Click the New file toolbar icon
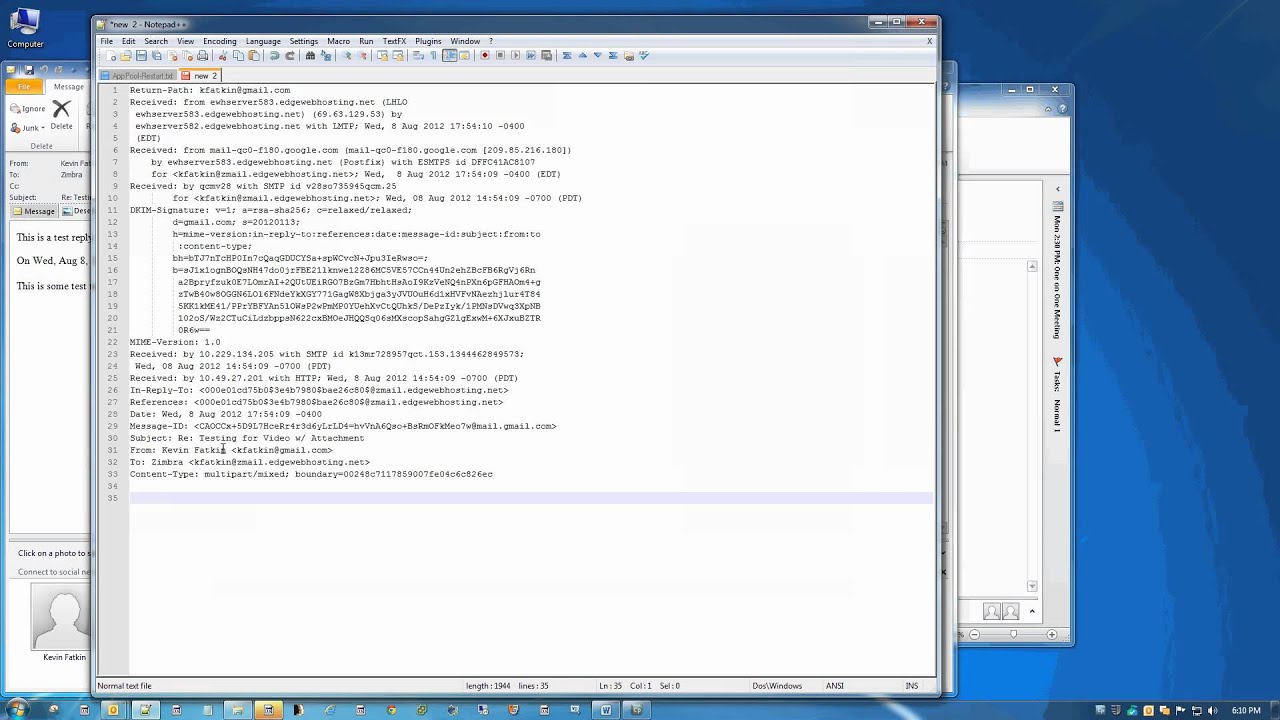 [x=110, y=55]
